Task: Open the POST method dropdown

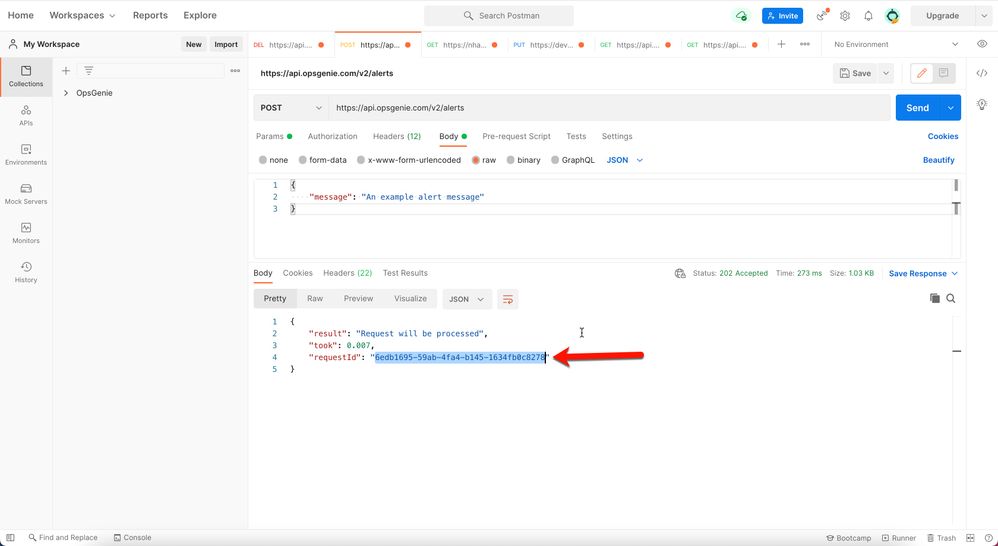Action: (x=291, y=108)
